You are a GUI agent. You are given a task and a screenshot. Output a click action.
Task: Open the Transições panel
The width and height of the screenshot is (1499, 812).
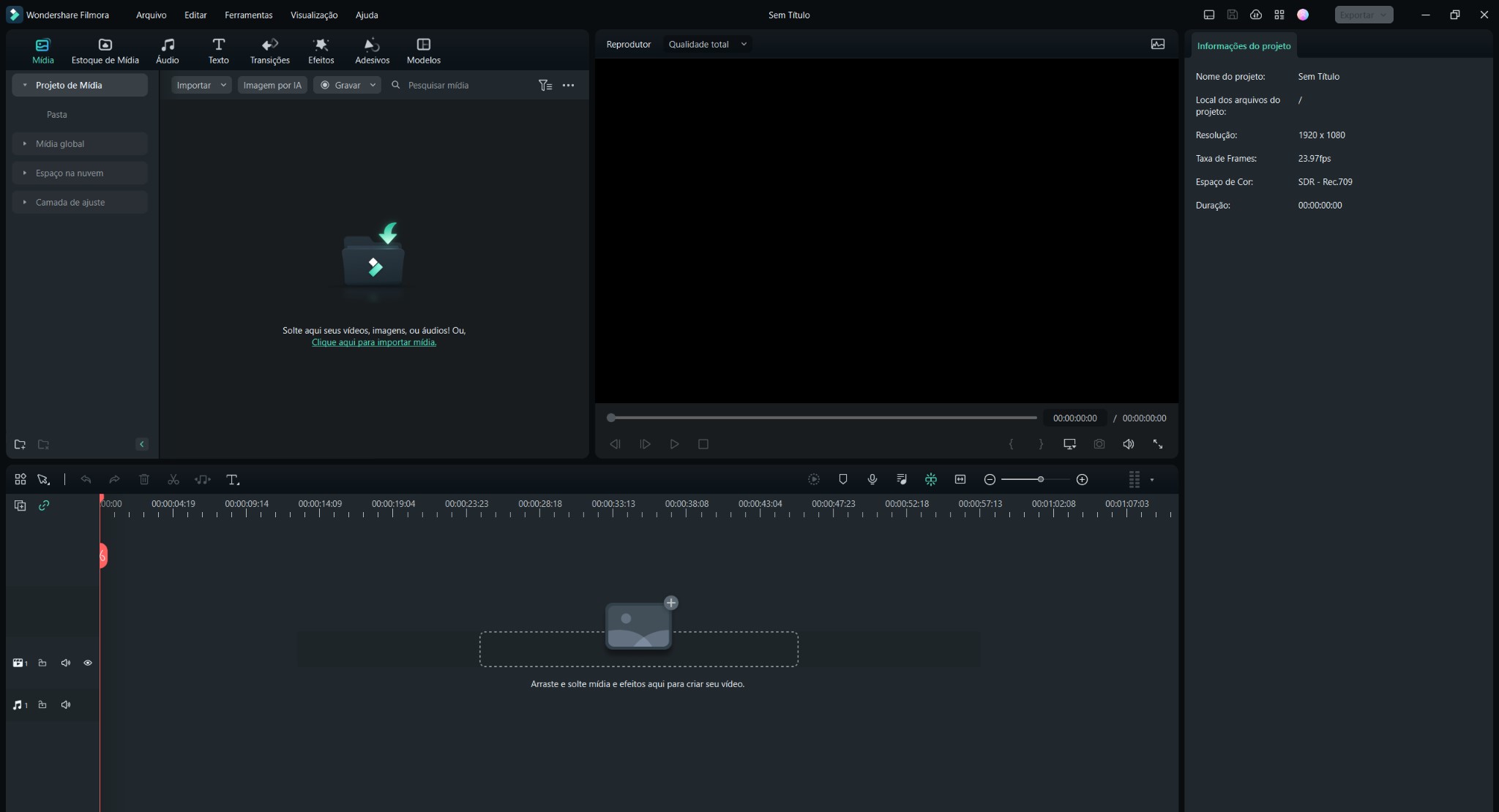click(269, 50)
